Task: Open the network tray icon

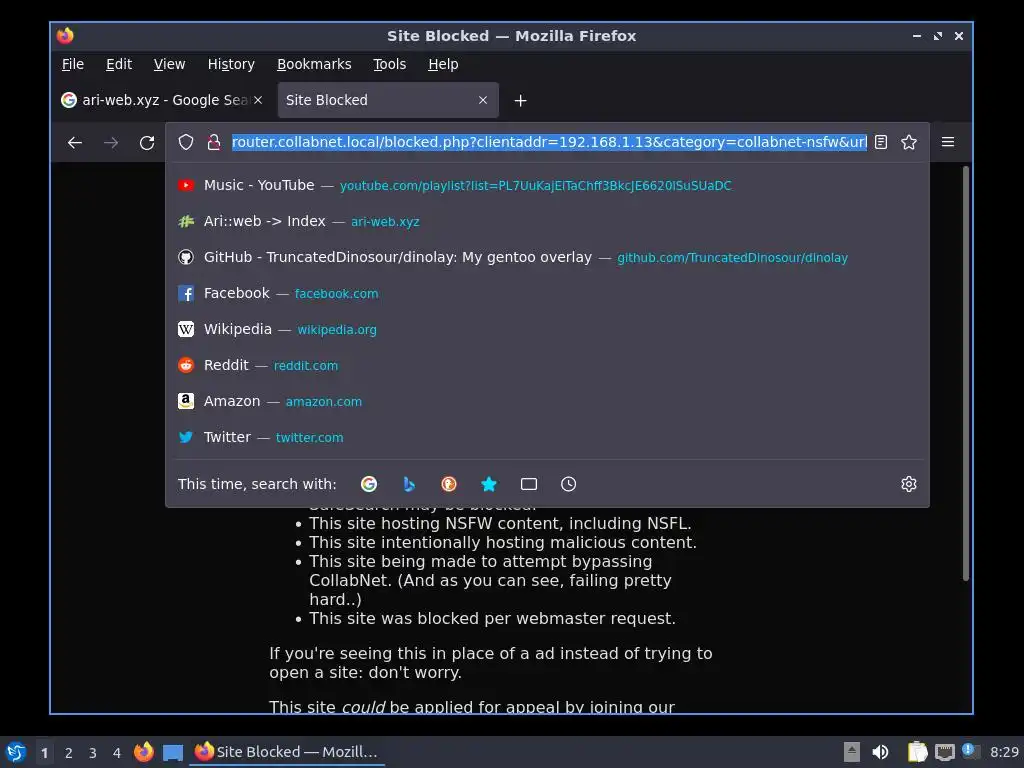Action: pyautogui.click(x=944, y=752)
